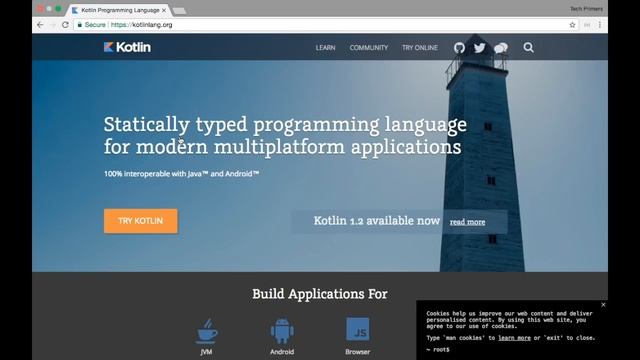
Task: Go back with browser back arrow
Action: [40, 25]
